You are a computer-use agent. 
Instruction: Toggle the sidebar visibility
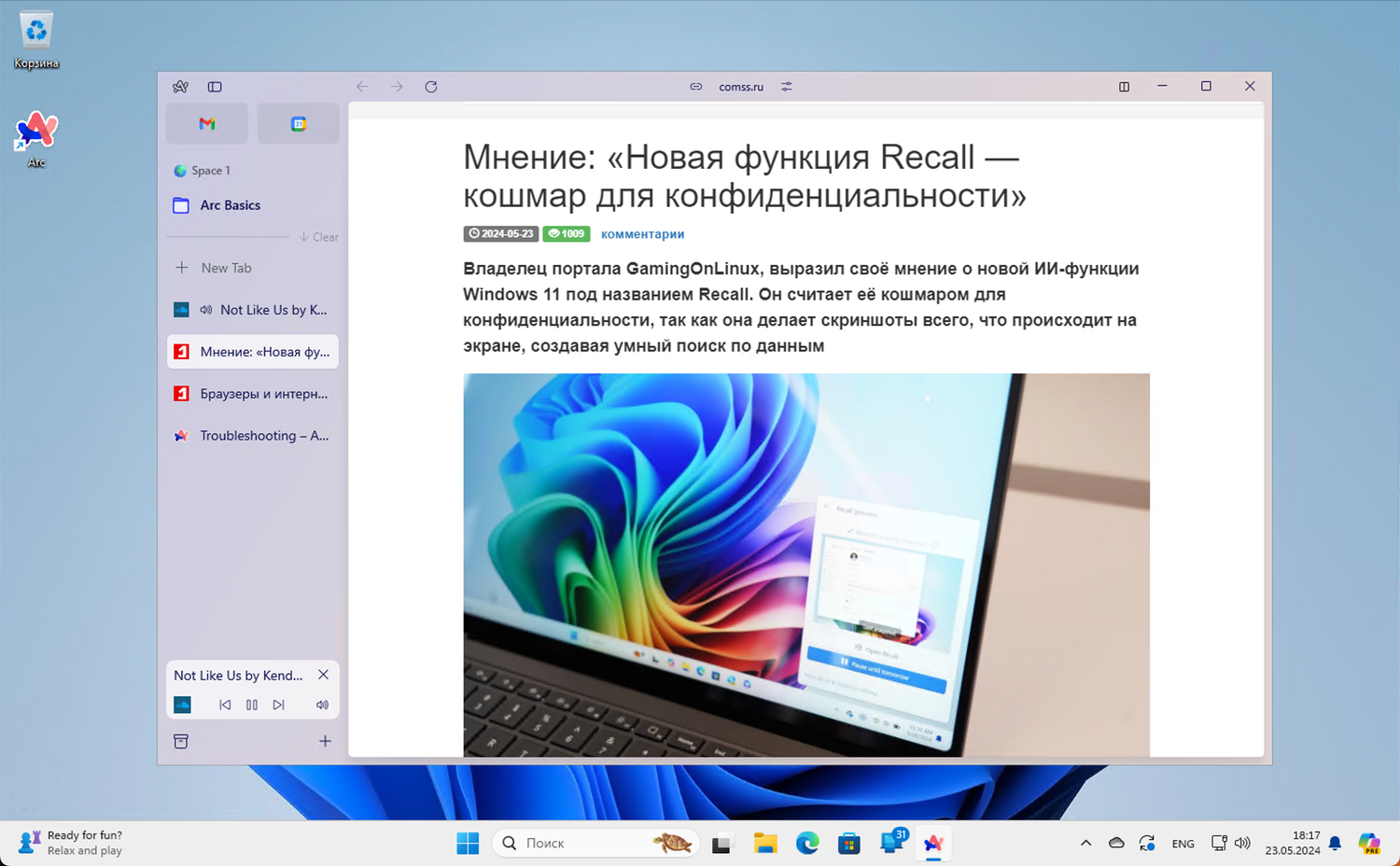[x=215, y=87]
